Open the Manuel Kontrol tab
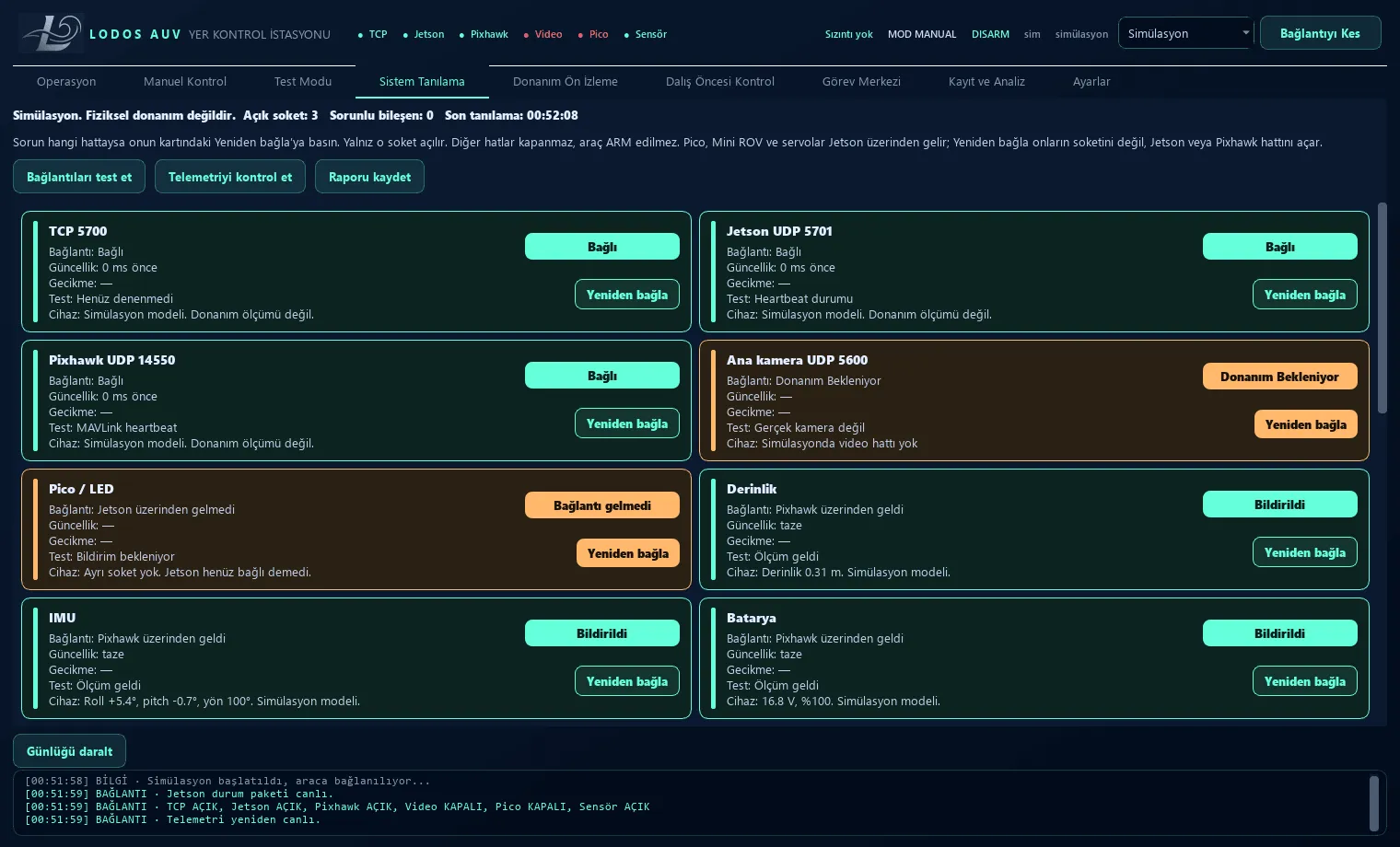Viewport: 1400px width, 847px height. click(x=185, y=81)
